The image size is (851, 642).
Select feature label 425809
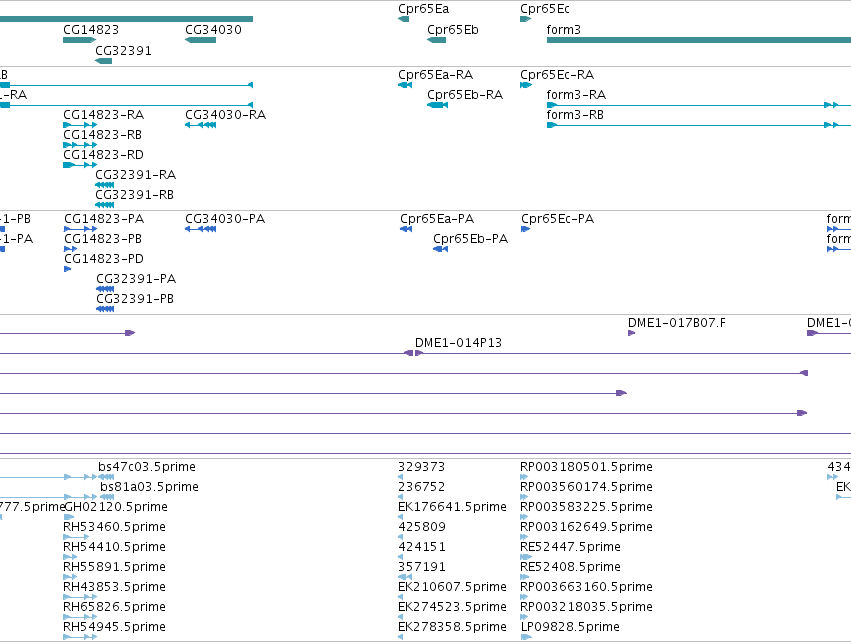422,527
